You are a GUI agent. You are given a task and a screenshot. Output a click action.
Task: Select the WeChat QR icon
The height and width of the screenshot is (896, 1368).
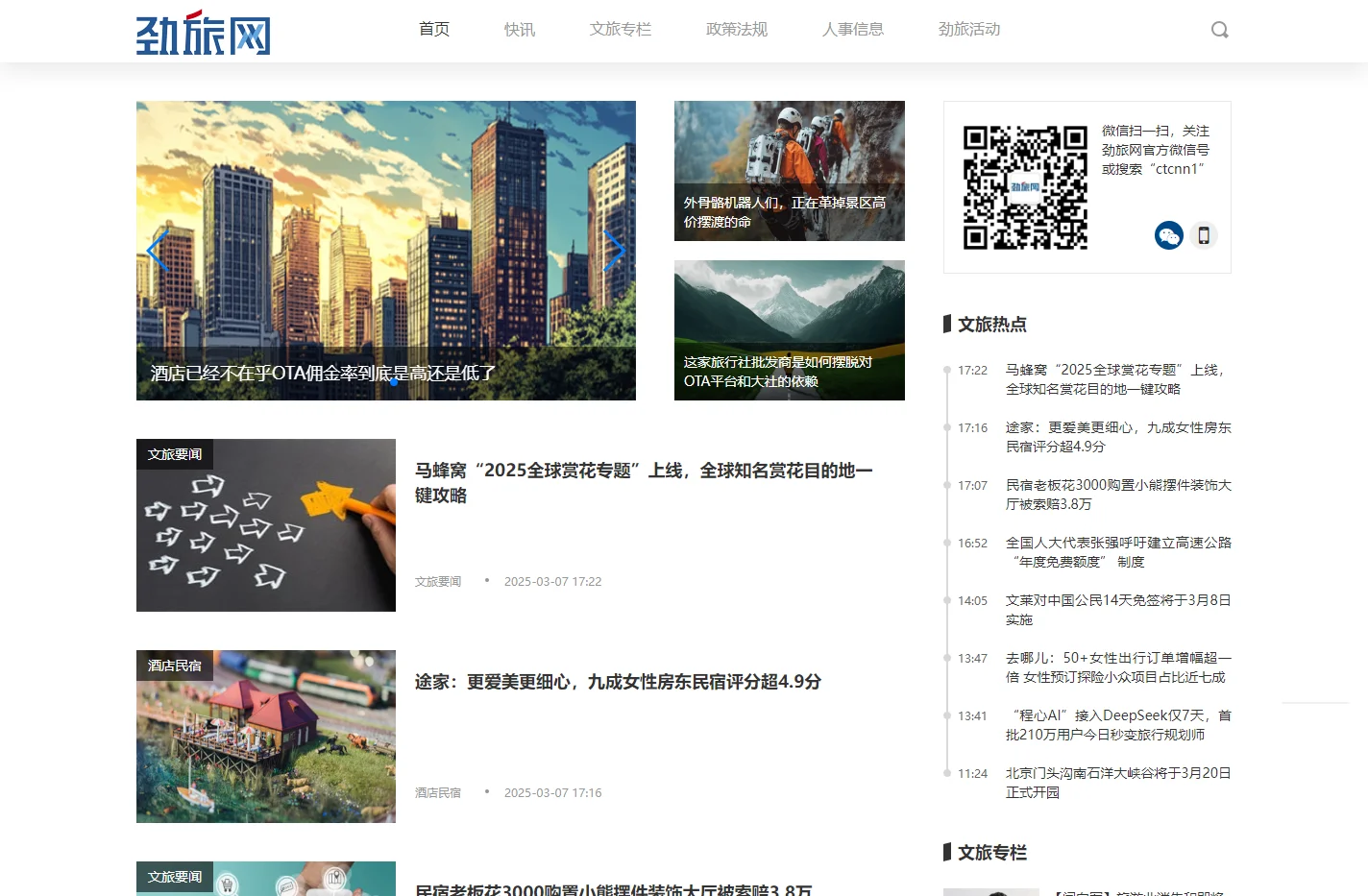(1169, 235)
